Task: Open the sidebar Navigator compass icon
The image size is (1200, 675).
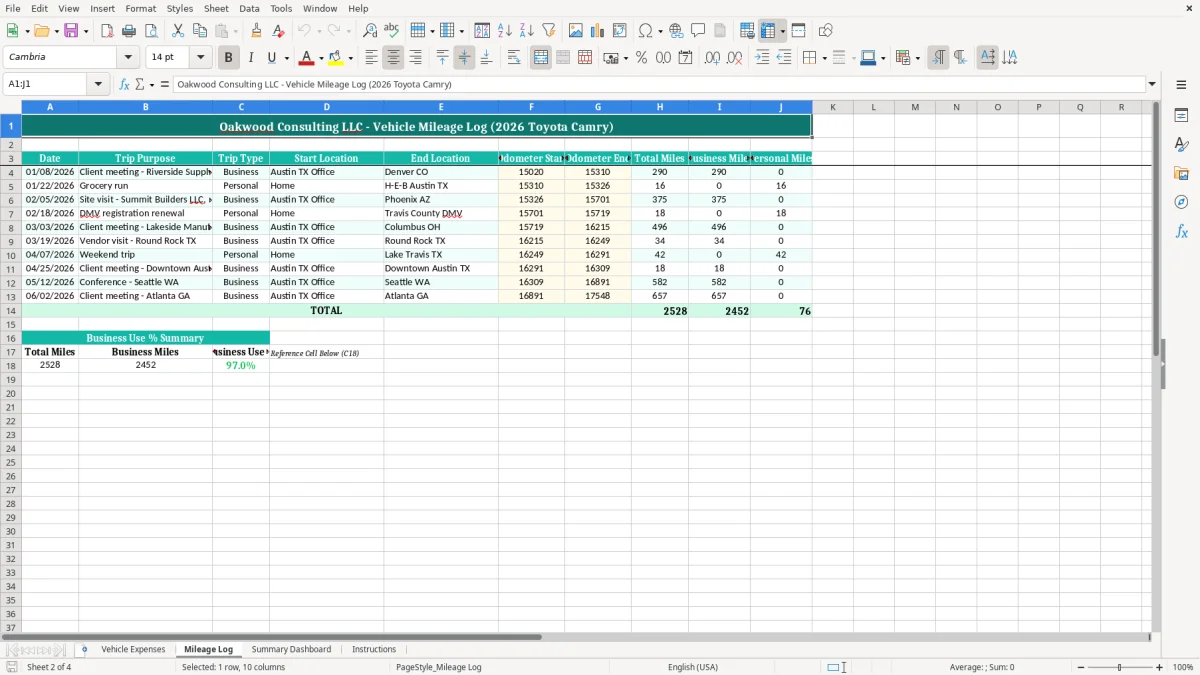Action: (x=1181, y=202)
